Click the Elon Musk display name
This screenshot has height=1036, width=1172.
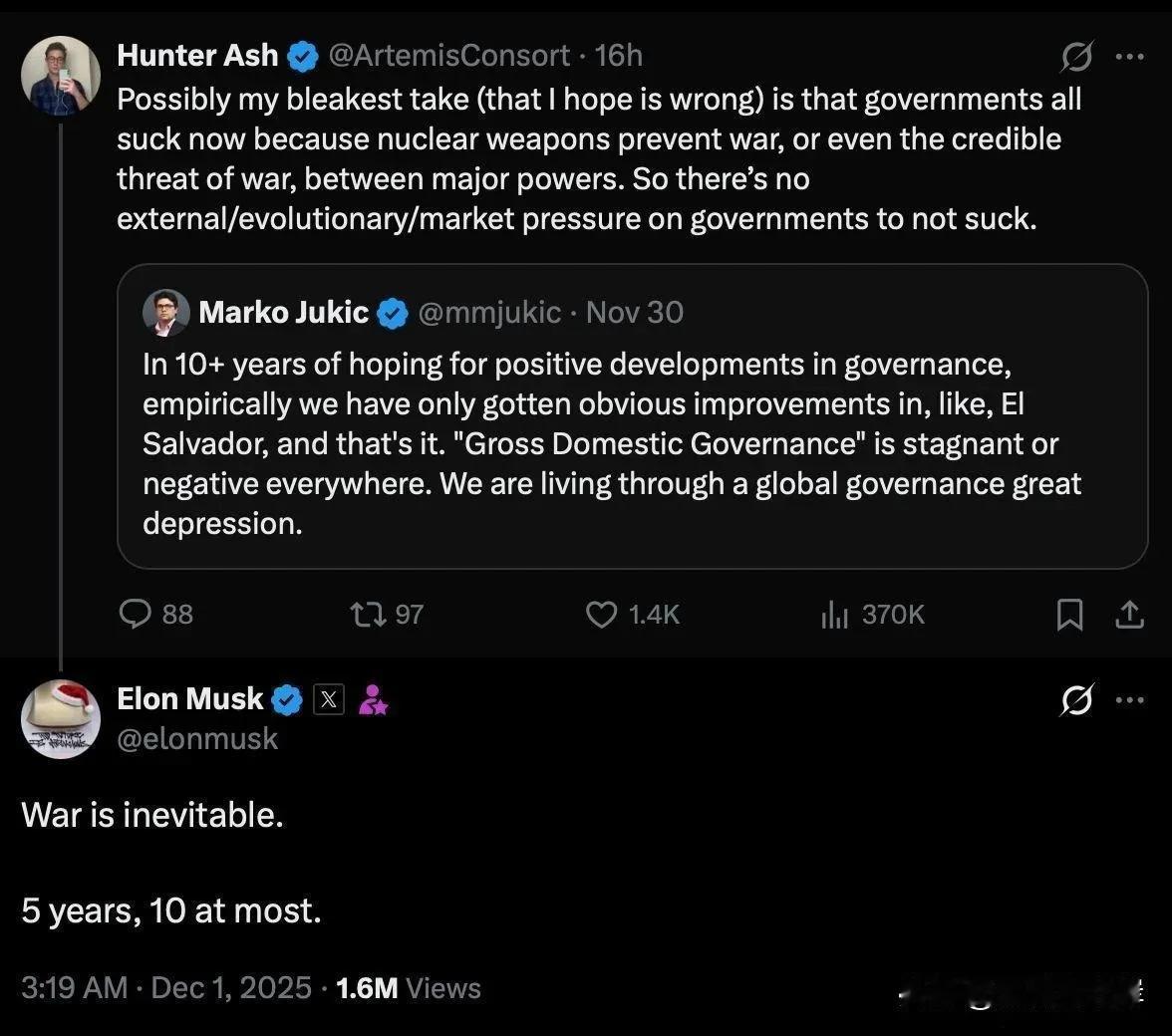point(190,699)
